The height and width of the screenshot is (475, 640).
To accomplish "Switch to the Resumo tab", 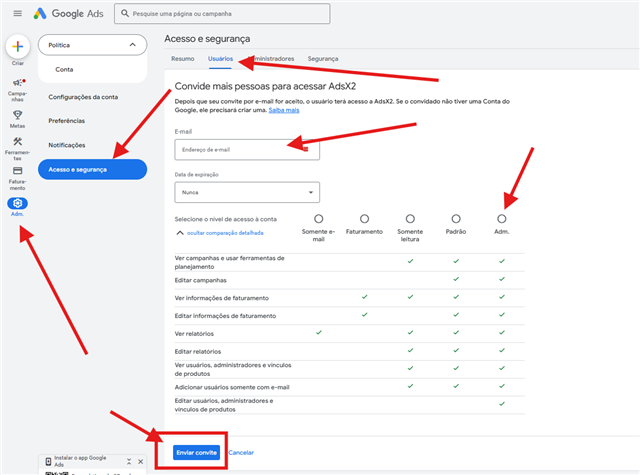I will tap(182, 59).
